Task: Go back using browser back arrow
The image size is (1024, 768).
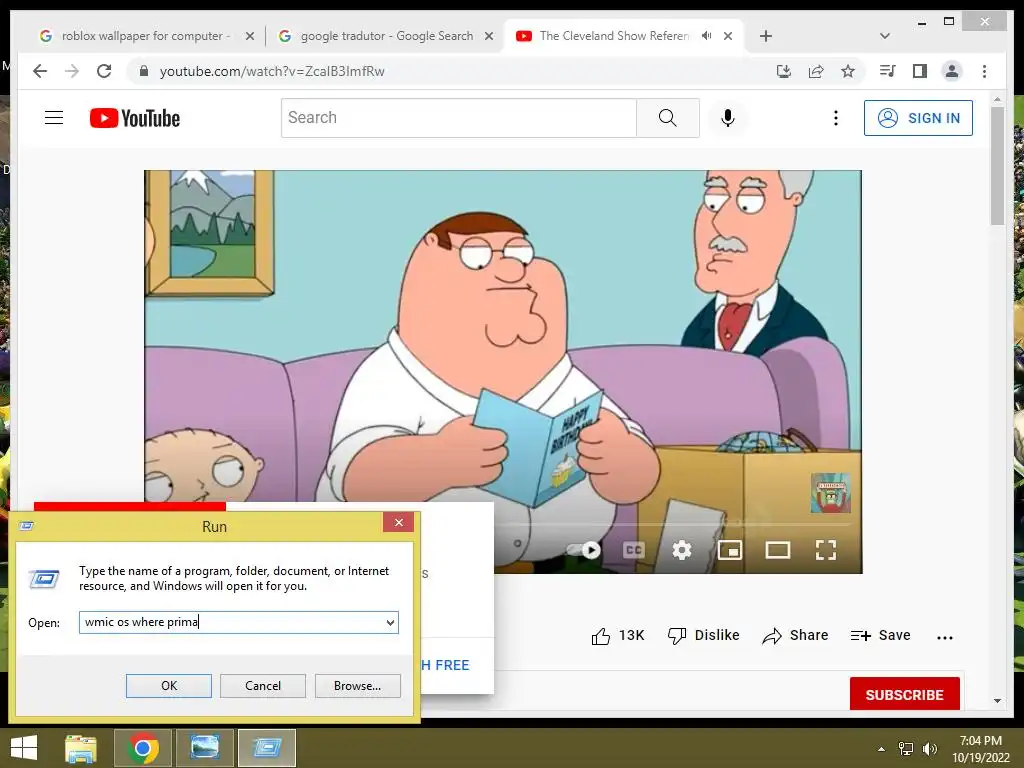Action: pyautogui.click(x=40, y=71)
